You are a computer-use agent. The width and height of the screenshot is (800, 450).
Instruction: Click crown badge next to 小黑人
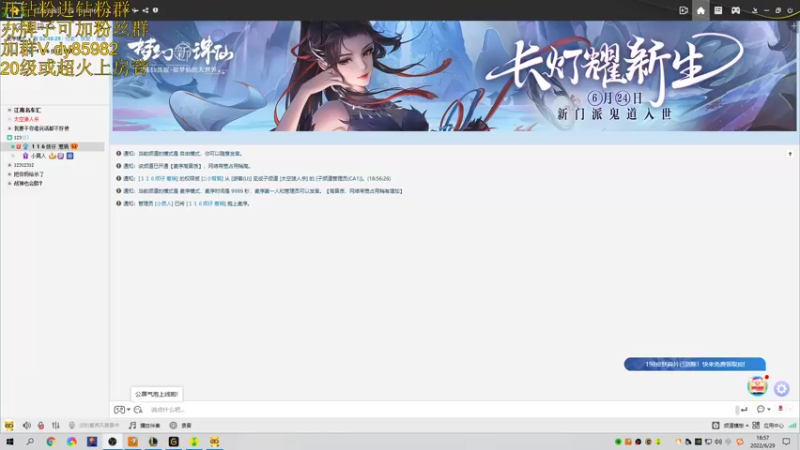tap(52, 156)
